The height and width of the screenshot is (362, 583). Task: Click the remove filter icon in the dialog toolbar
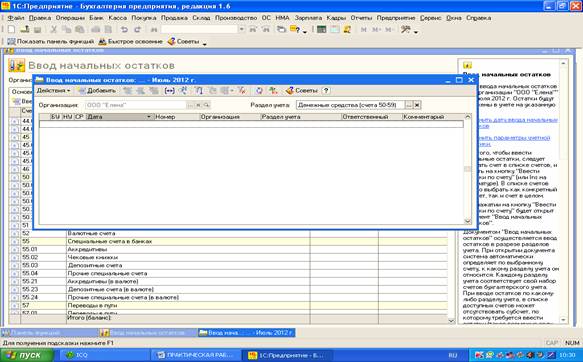pos(242,91)
